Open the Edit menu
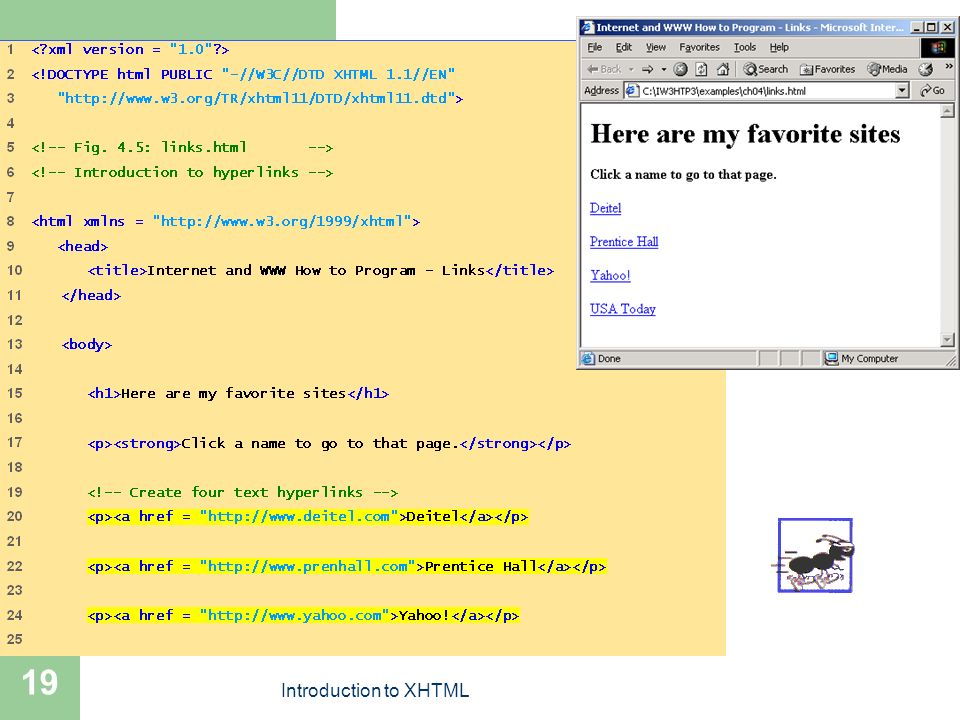The width and height of the screenshot is (960, 720). point(623,47)
